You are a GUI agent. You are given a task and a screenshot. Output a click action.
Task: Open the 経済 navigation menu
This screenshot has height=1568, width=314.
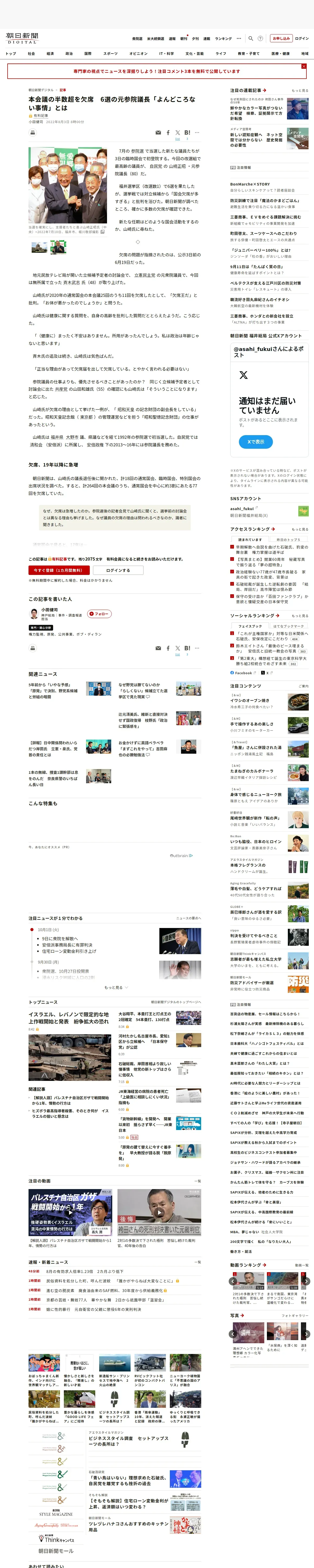(50, 54)
